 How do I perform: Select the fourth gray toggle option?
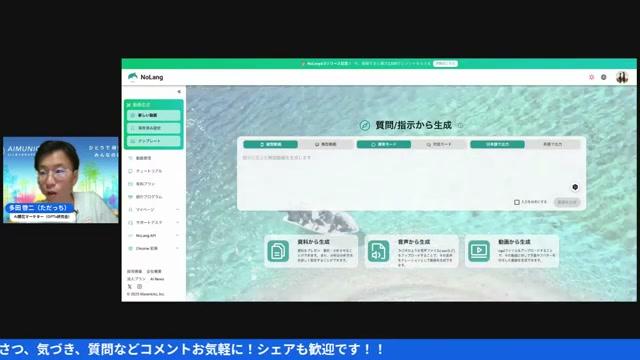pos(439,144)
